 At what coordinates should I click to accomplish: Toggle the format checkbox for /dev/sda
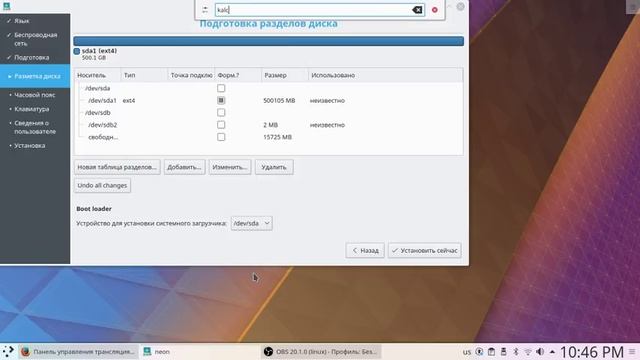pyautogui.click(x=221, y=88)
